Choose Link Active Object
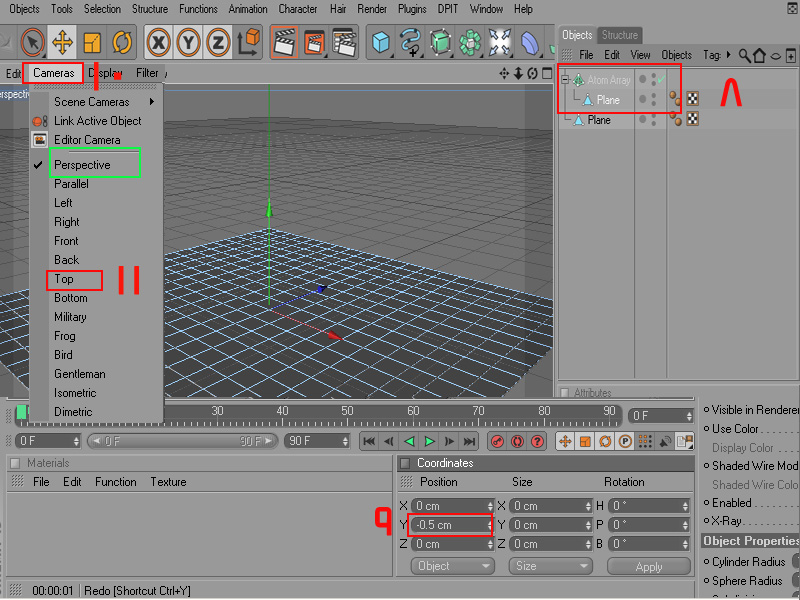This screenshot has width=800, height=600. coord(97,121)
